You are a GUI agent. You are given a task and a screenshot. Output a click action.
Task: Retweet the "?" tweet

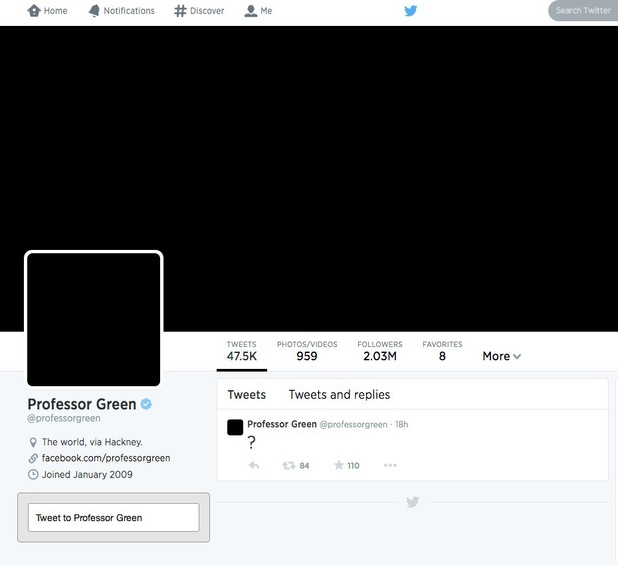[289, 465]
